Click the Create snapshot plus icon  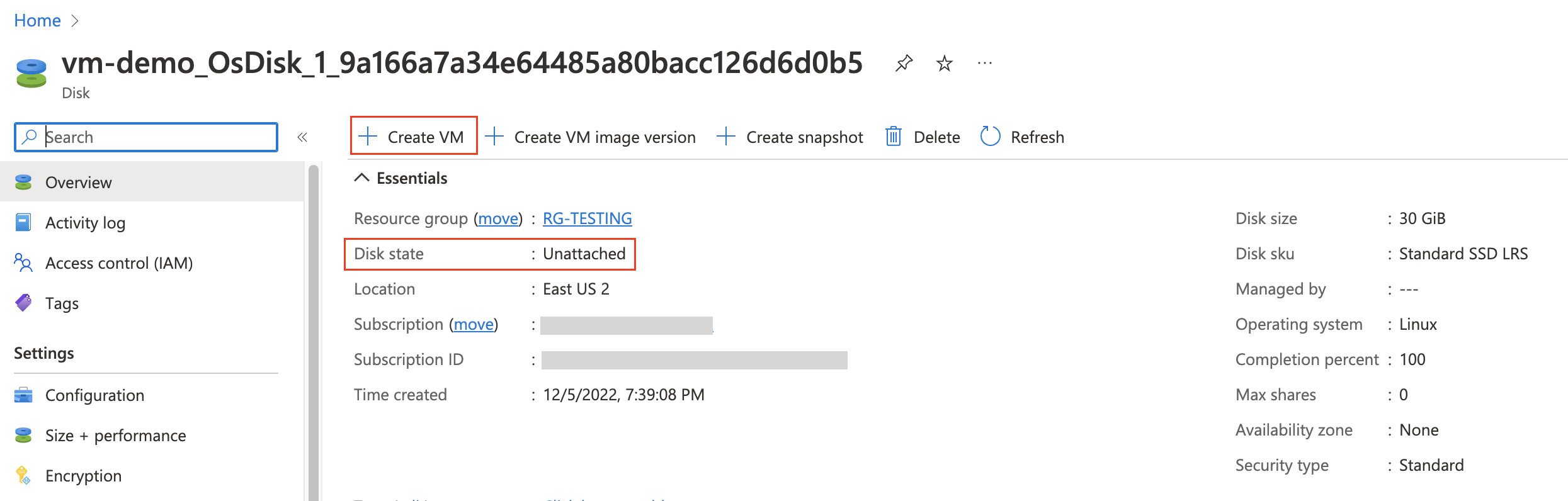click(x=726, y=137)
